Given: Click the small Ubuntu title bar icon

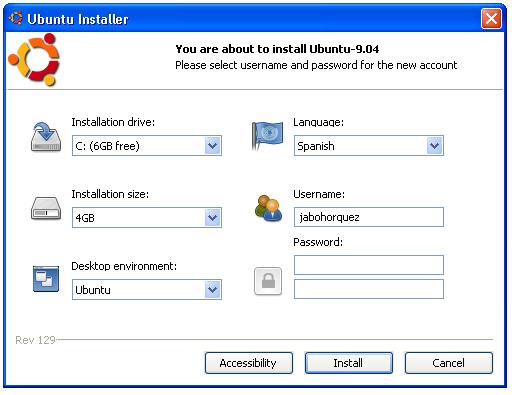Looking at the screenshot, I should [x=15, y=18].
